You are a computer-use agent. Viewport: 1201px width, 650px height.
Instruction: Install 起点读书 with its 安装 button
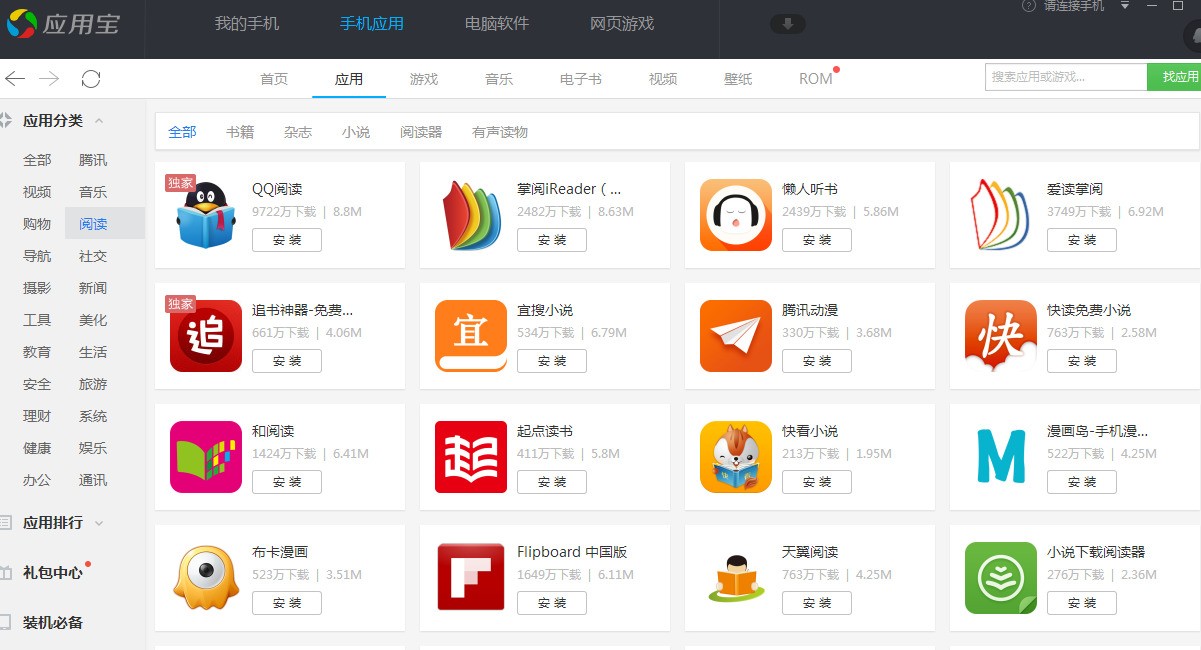tap(552, 482)
